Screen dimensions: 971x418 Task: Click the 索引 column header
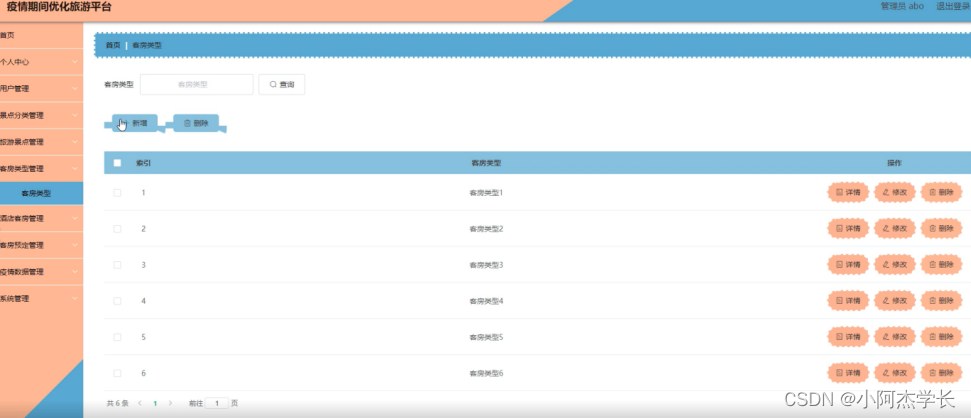144,163
